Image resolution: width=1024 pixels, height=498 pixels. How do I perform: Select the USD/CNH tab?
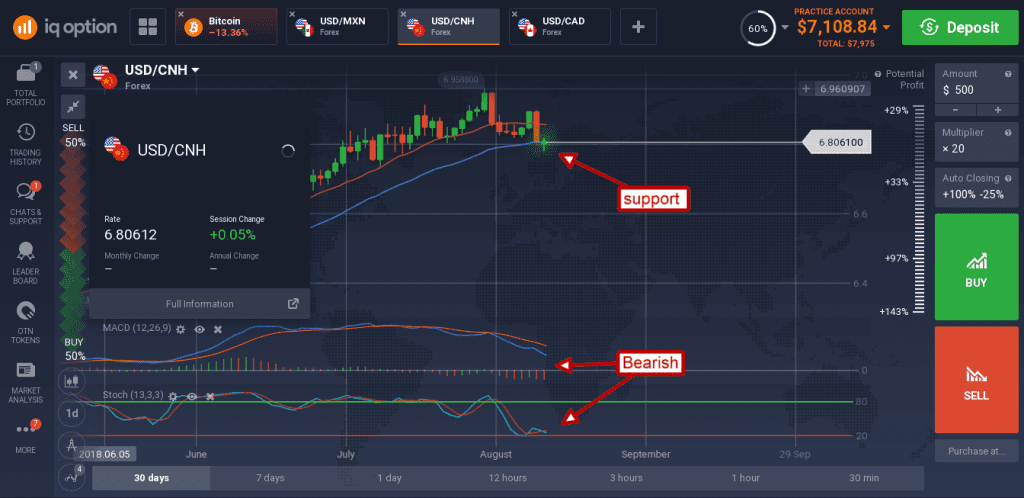tap(449, 27)
